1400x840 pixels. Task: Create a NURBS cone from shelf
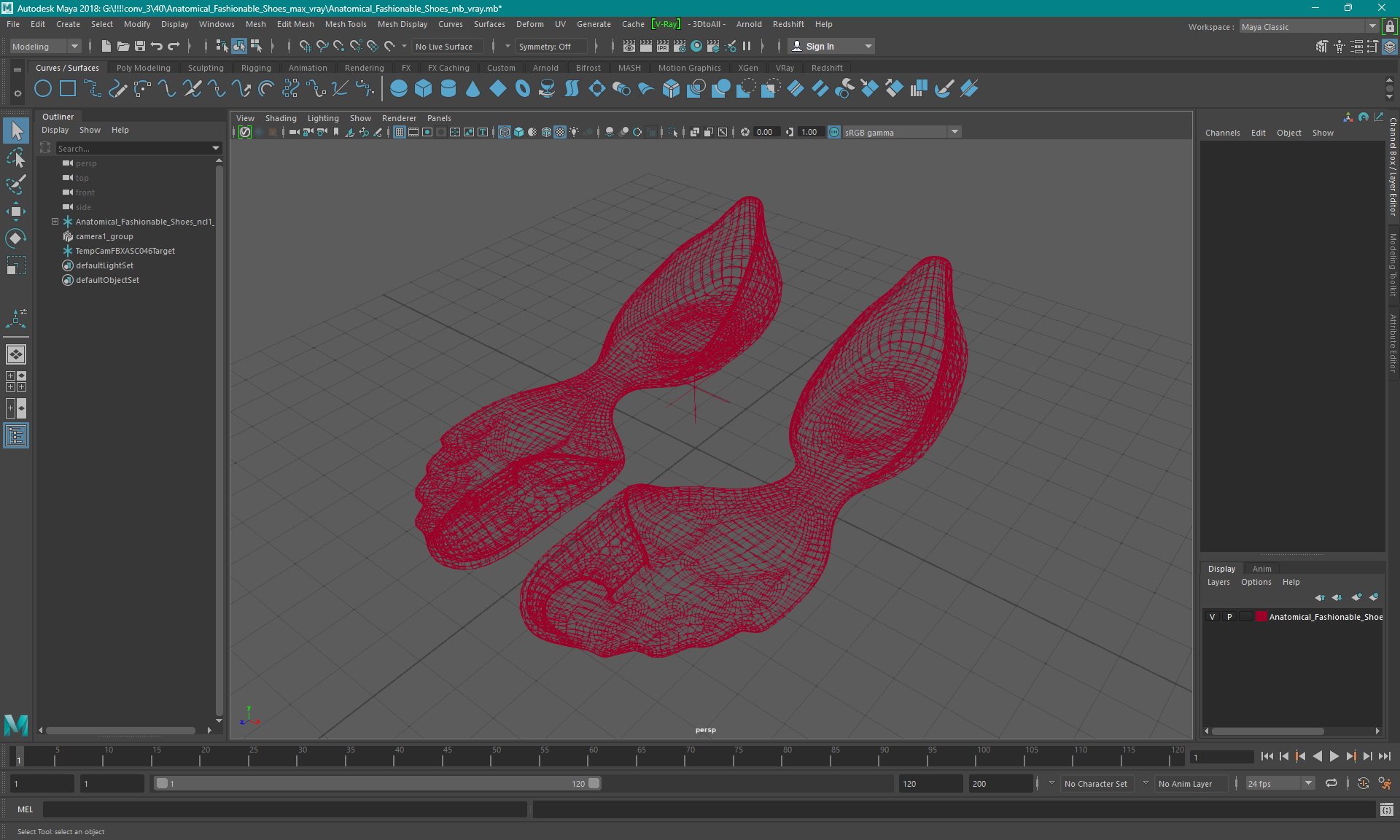click(473, 89)
